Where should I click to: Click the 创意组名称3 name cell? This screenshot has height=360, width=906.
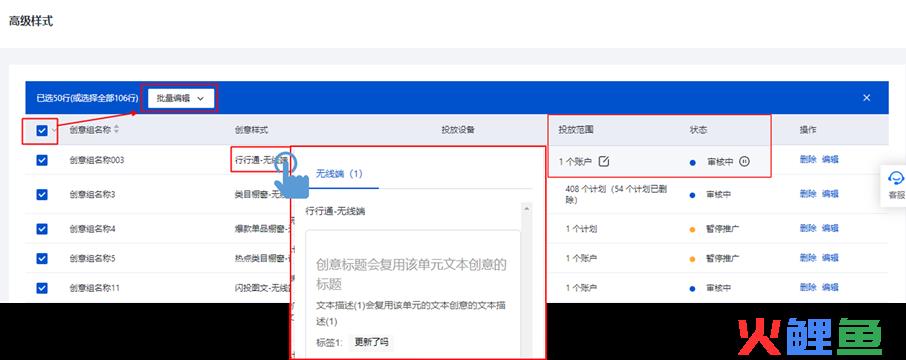click(92, 195)
